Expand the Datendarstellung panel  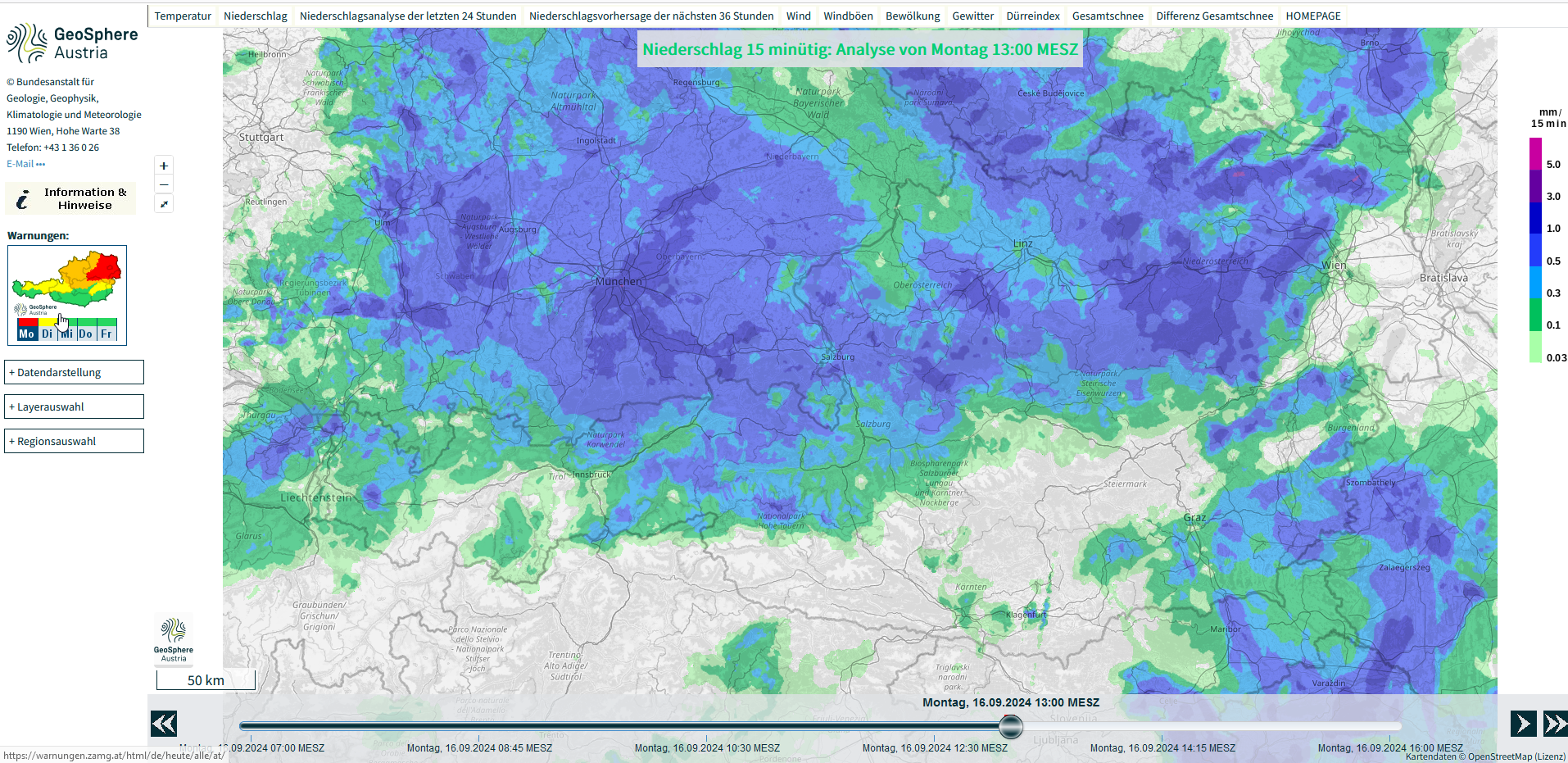[x=74, y=372]
